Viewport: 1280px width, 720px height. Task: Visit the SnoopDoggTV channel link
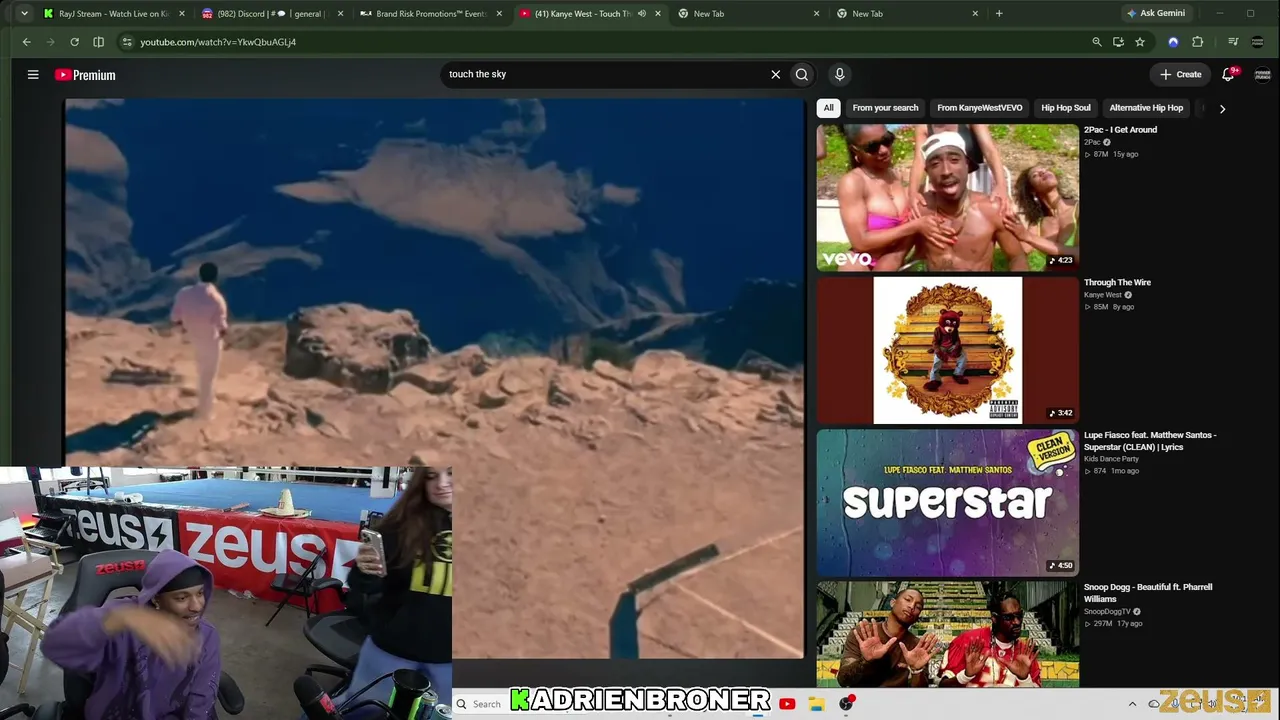(x=1107, y=612)
